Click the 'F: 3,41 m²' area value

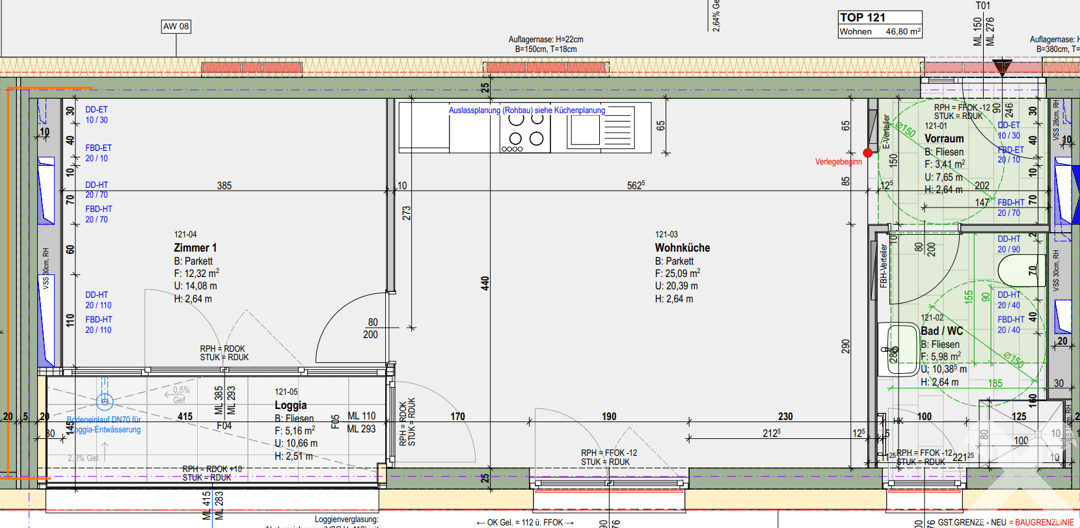click(x=944, y=164)
